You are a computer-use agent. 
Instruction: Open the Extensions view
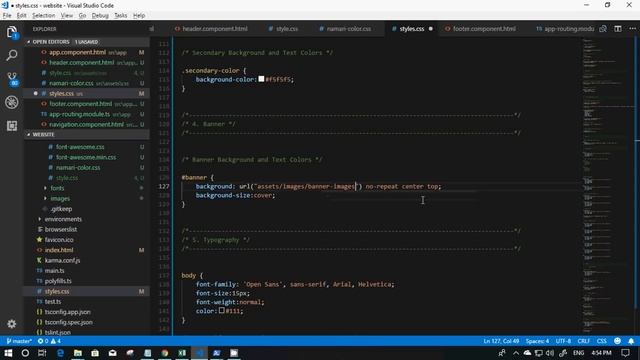[12, 126]
